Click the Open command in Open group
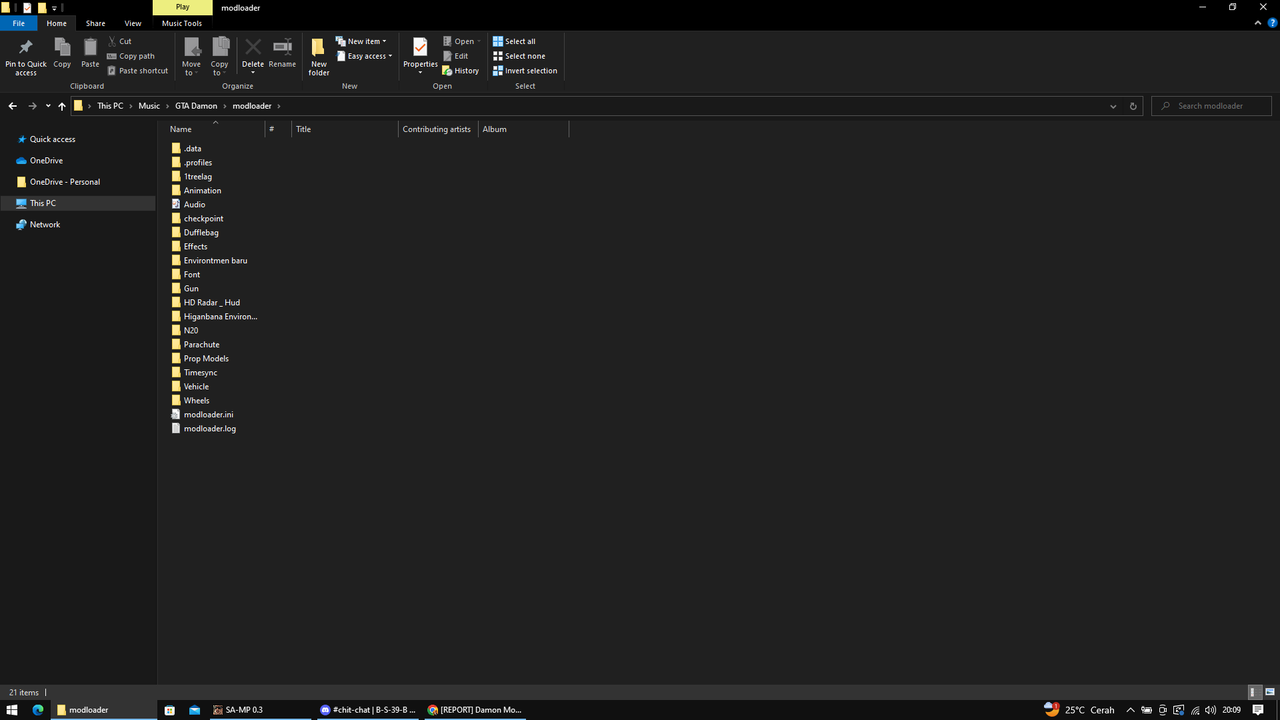This screenshot has width=1280, height=720. 462,41
